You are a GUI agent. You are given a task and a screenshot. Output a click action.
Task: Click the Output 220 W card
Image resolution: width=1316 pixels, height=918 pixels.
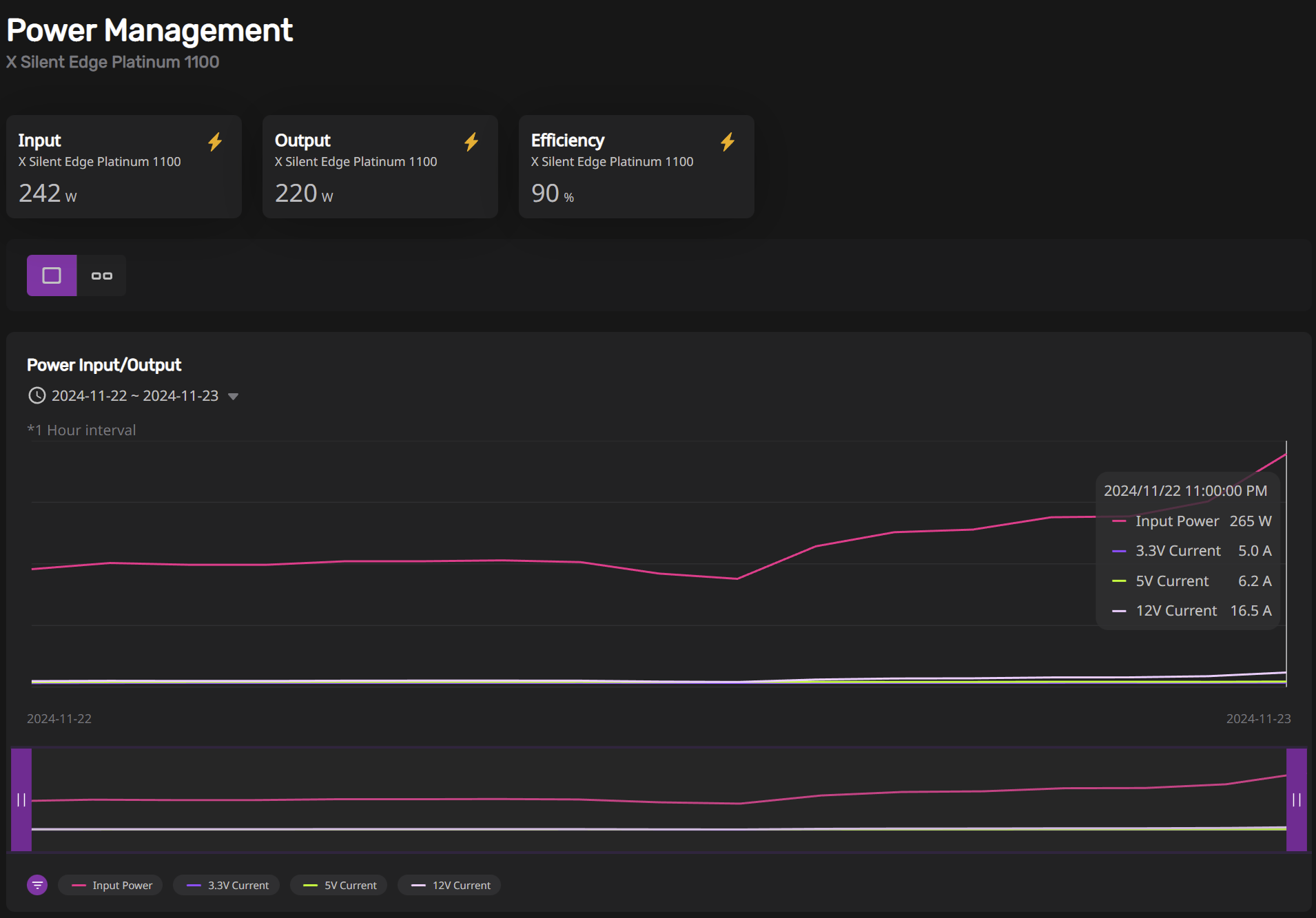(x=380, y=167)
